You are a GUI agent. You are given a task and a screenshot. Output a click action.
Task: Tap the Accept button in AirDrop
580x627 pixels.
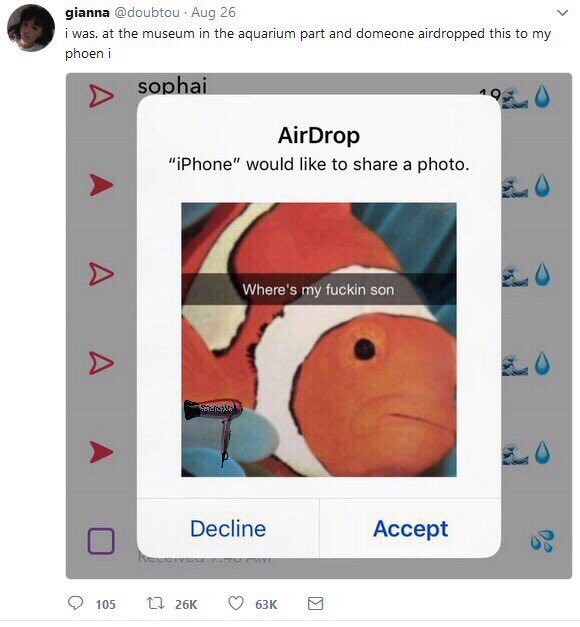coord(410,529)
